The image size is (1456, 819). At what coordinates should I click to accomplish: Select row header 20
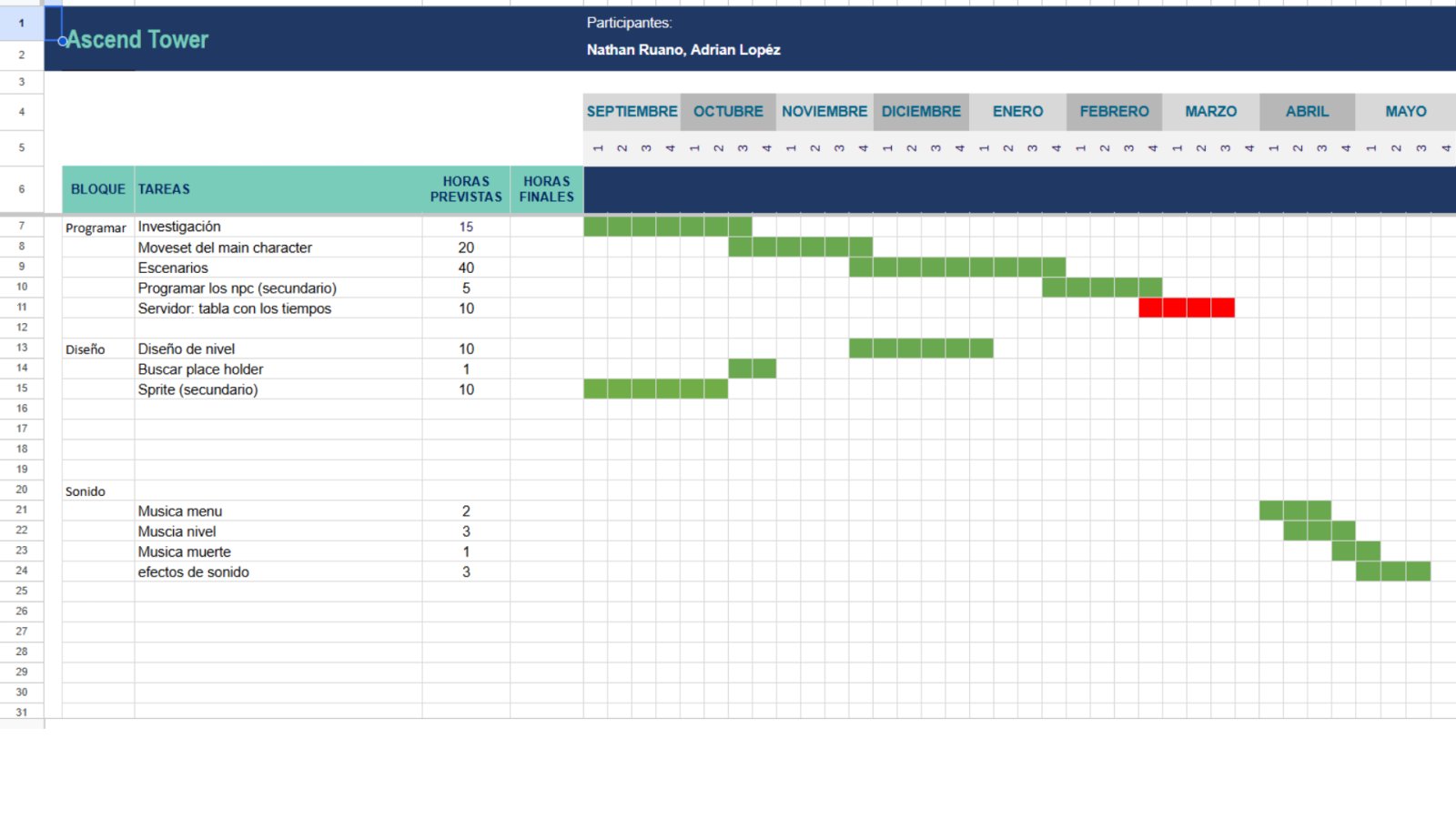pyautogui.click(x=22, y=490)
